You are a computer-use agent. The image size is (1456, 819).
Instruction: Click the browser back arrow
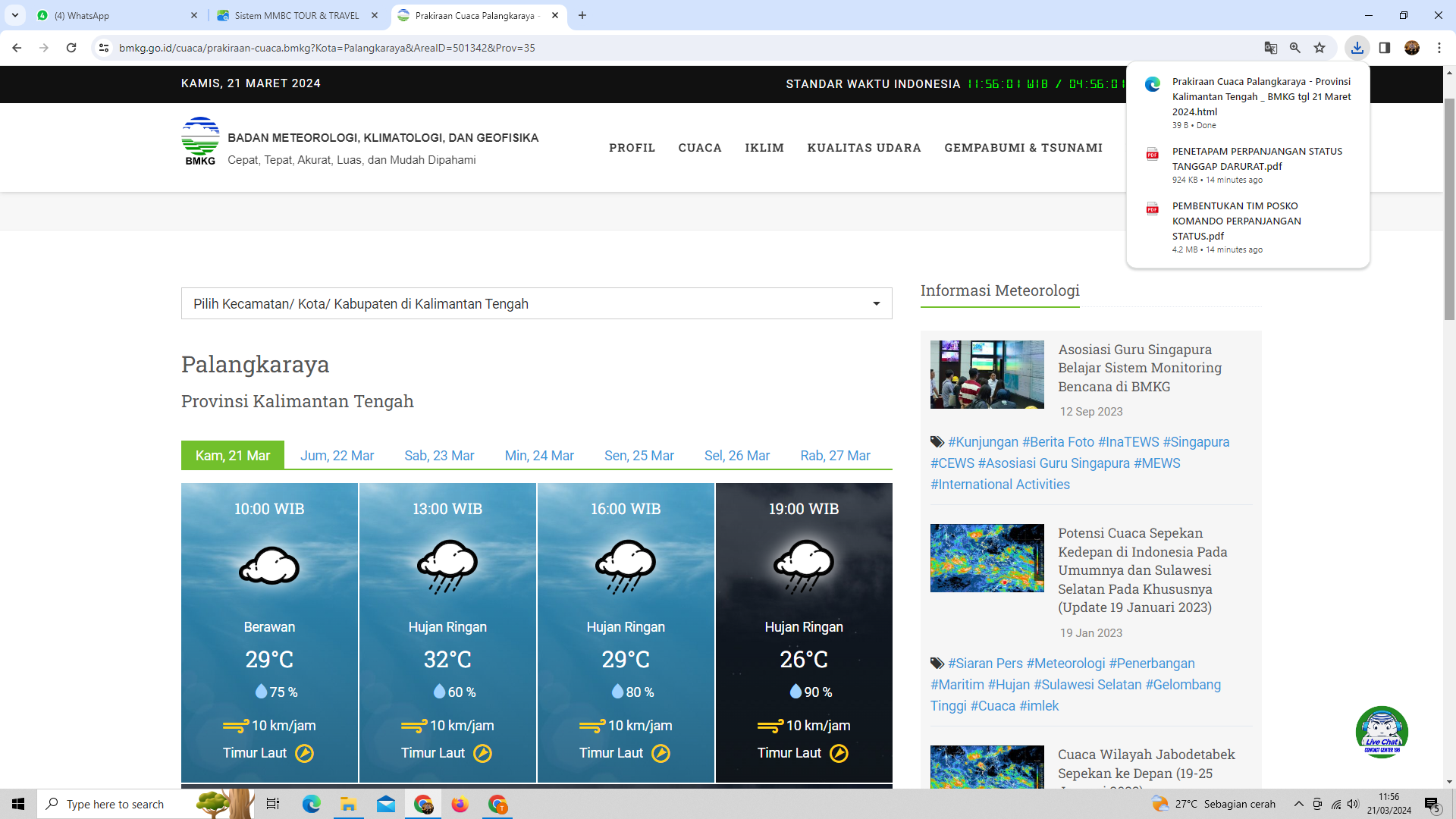coord(17,48)
